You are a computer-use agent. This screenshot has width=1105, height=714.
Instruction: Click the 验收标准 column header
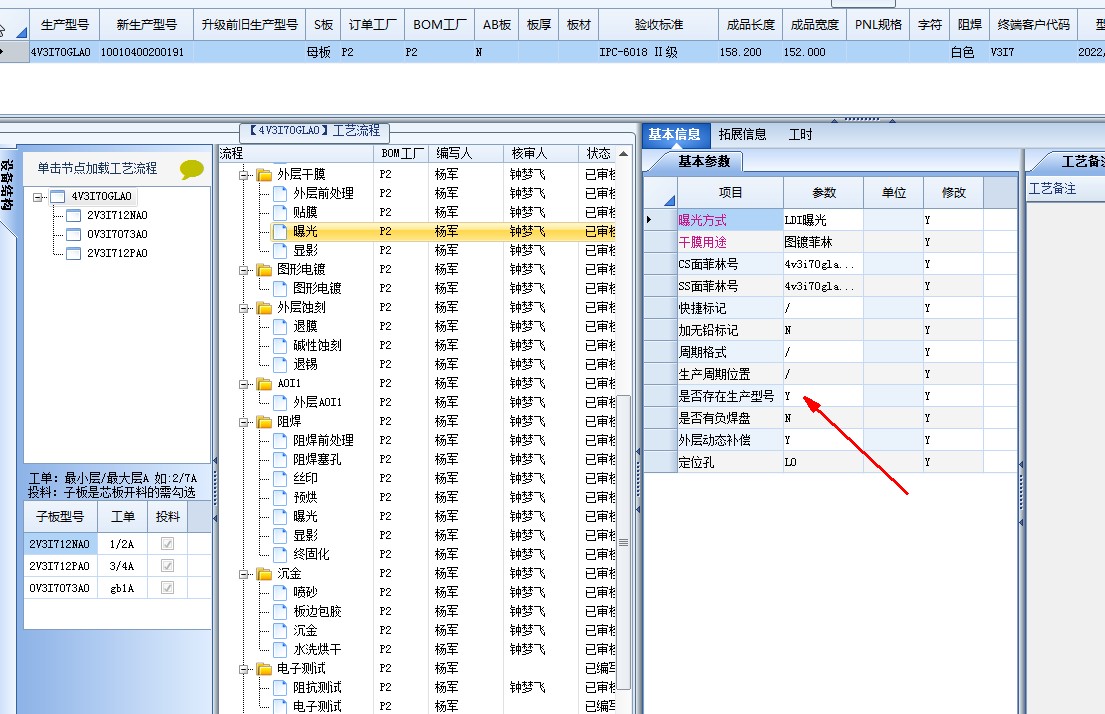point(658,25)
